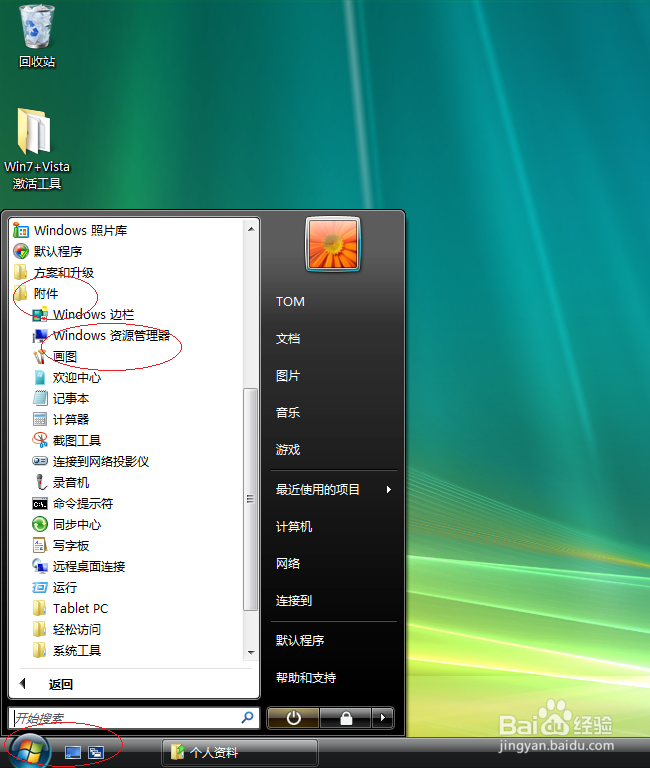Open 音乐 from Start menu
Image resolution: width=650 pixels, height=768 pixels.
tap(288, 412)
